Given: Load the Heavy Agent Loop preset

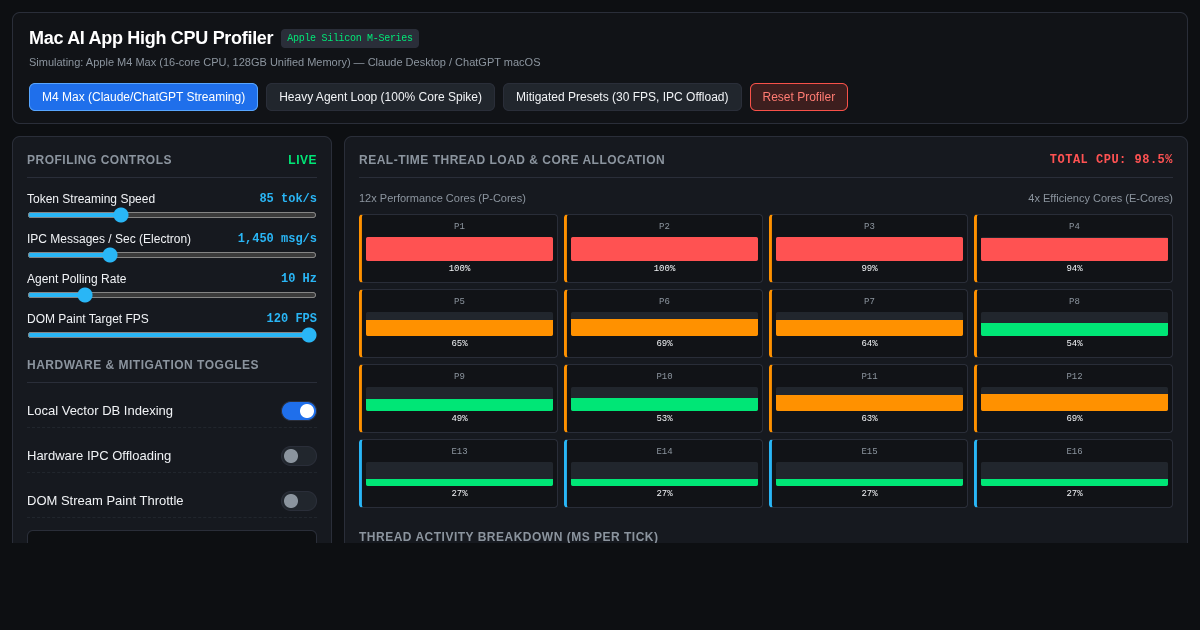Looking at the screenshot, I should pos(380,97).
